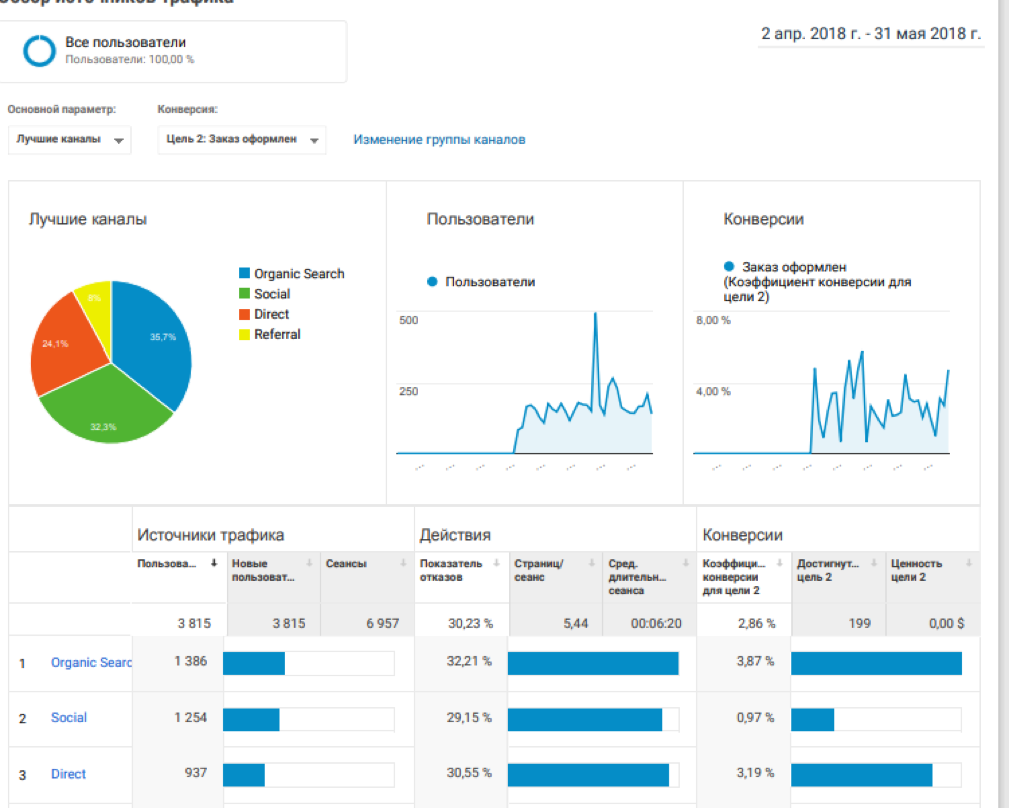
Task: Click the green Social legend swatch
Action: [244, 294]
